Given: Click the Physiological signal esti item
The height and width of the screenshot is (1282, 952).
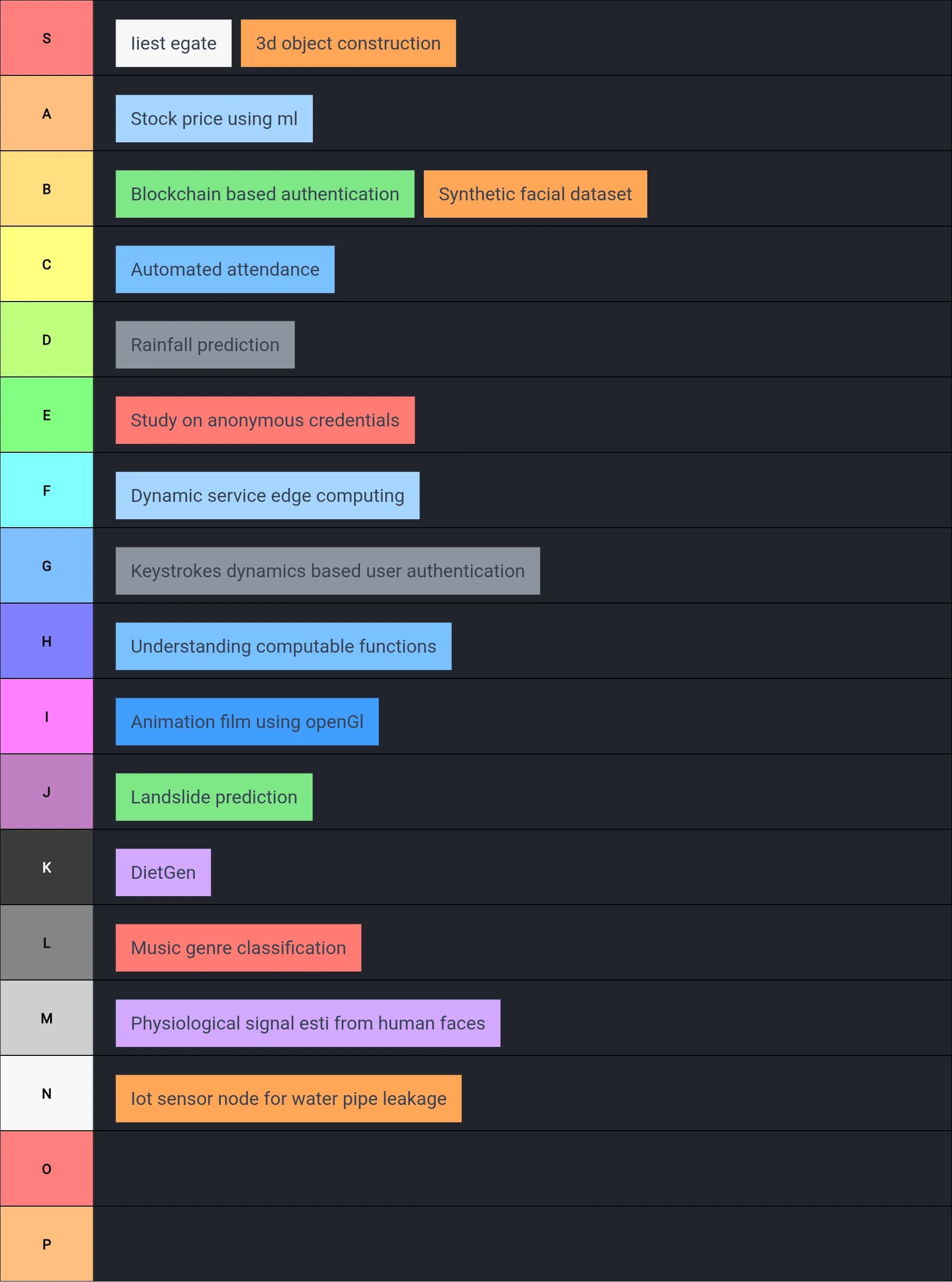Looking at the screenshot, I should coord(308,1023).
